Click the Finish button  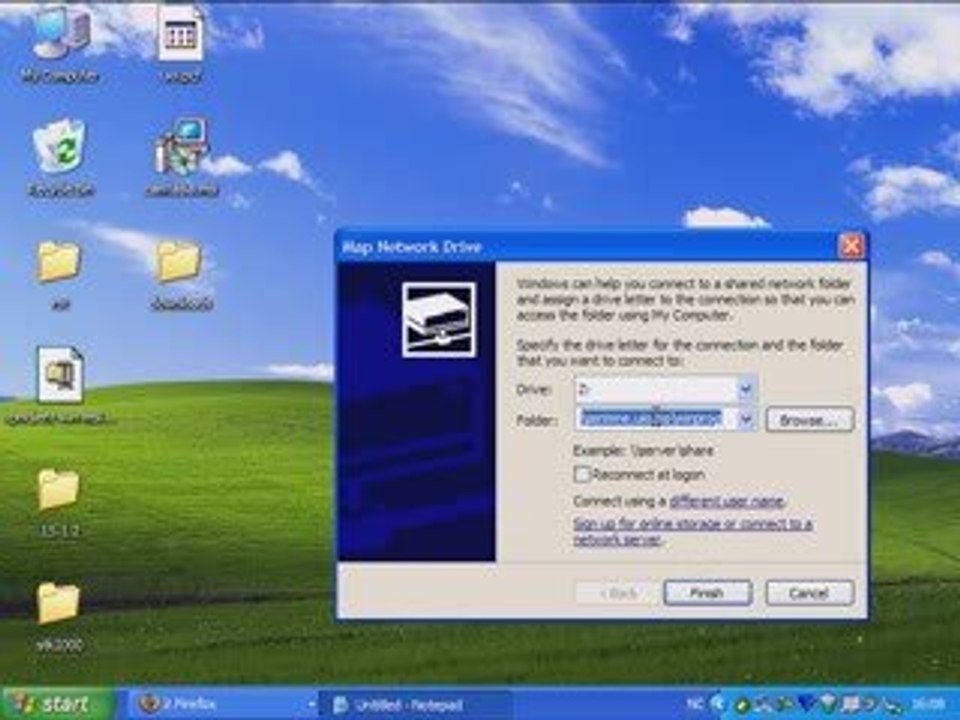[707, 593]
